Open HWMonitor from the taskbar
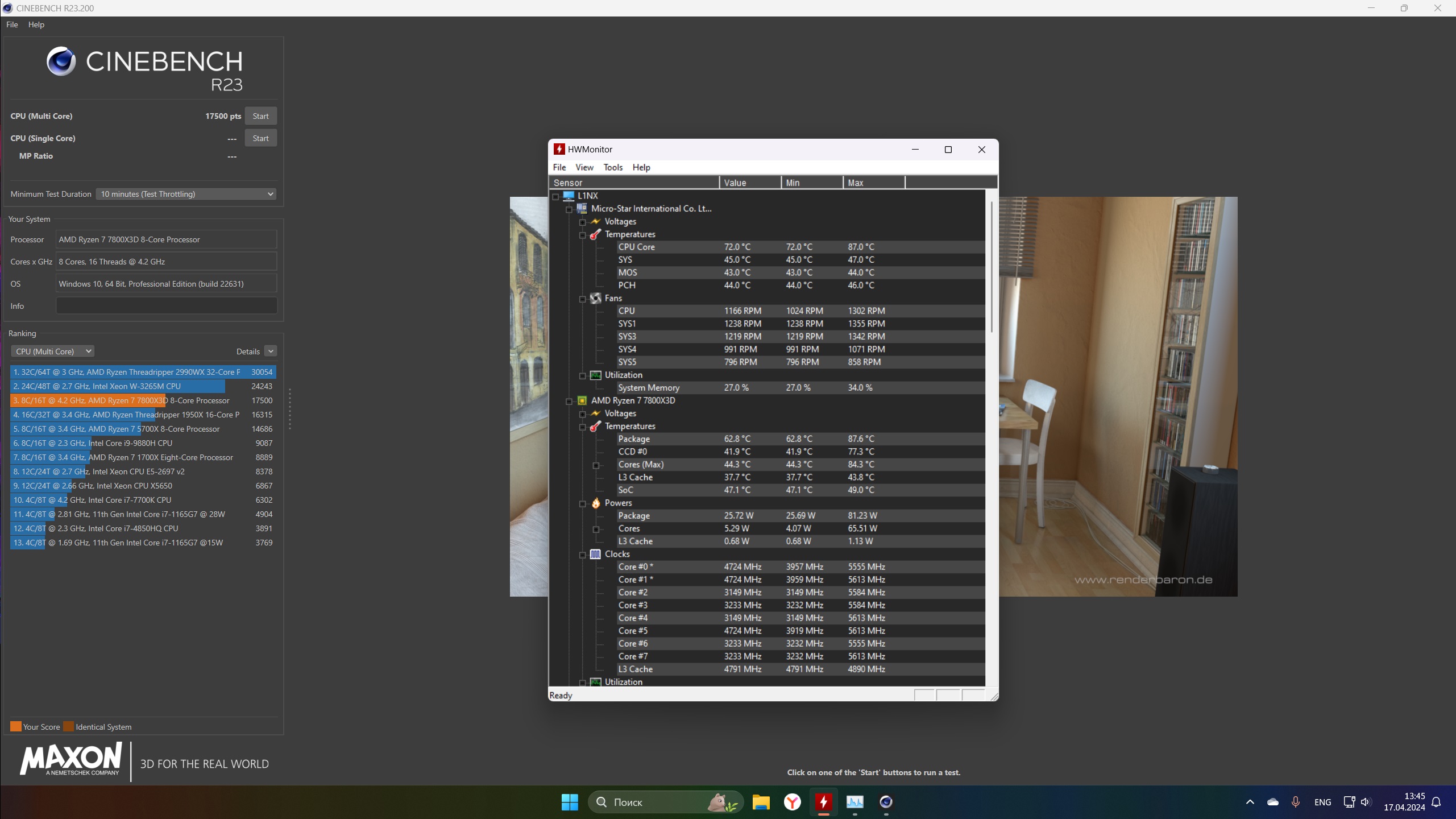 823,802
